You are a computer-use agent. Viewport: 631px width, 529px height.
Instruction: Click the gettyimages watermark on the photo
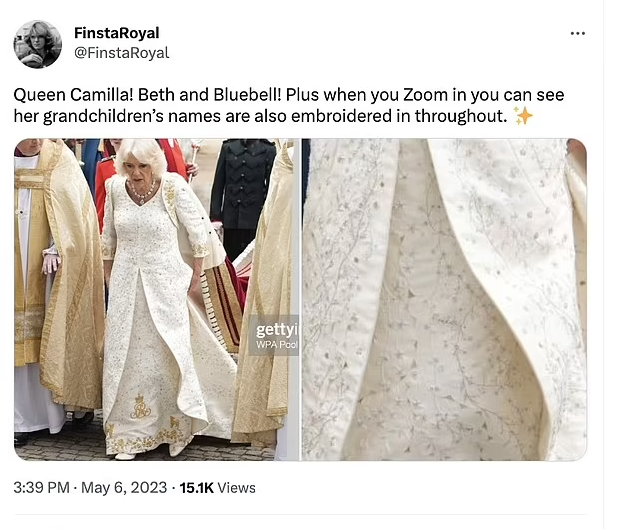(276, 330)
